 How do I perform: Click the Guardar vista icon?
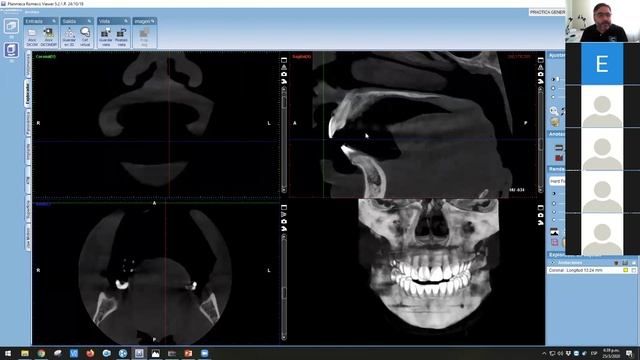(106, 33)
